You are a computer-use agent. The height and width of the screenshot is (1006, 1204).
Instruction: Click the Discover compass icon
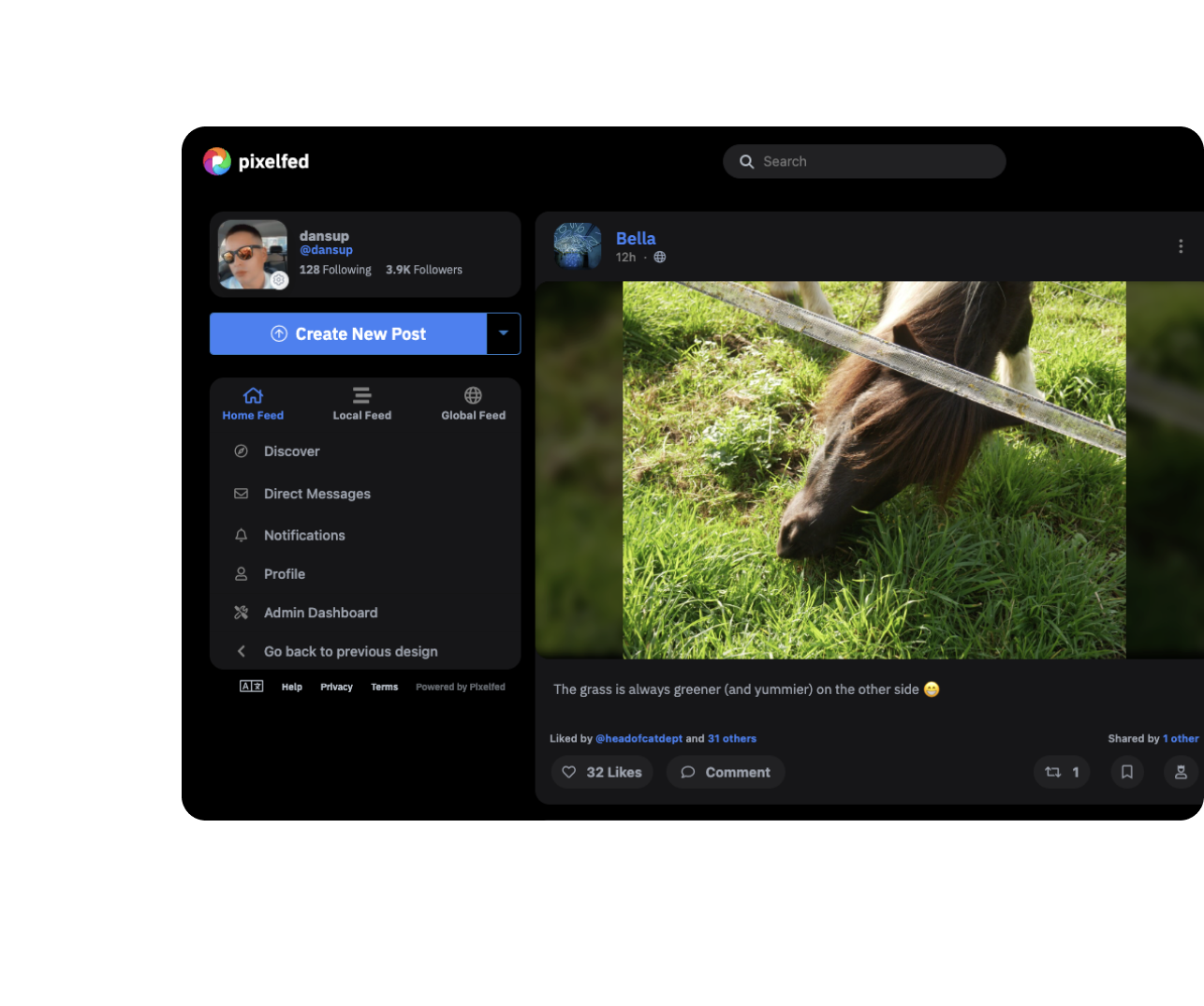point(241,451)
